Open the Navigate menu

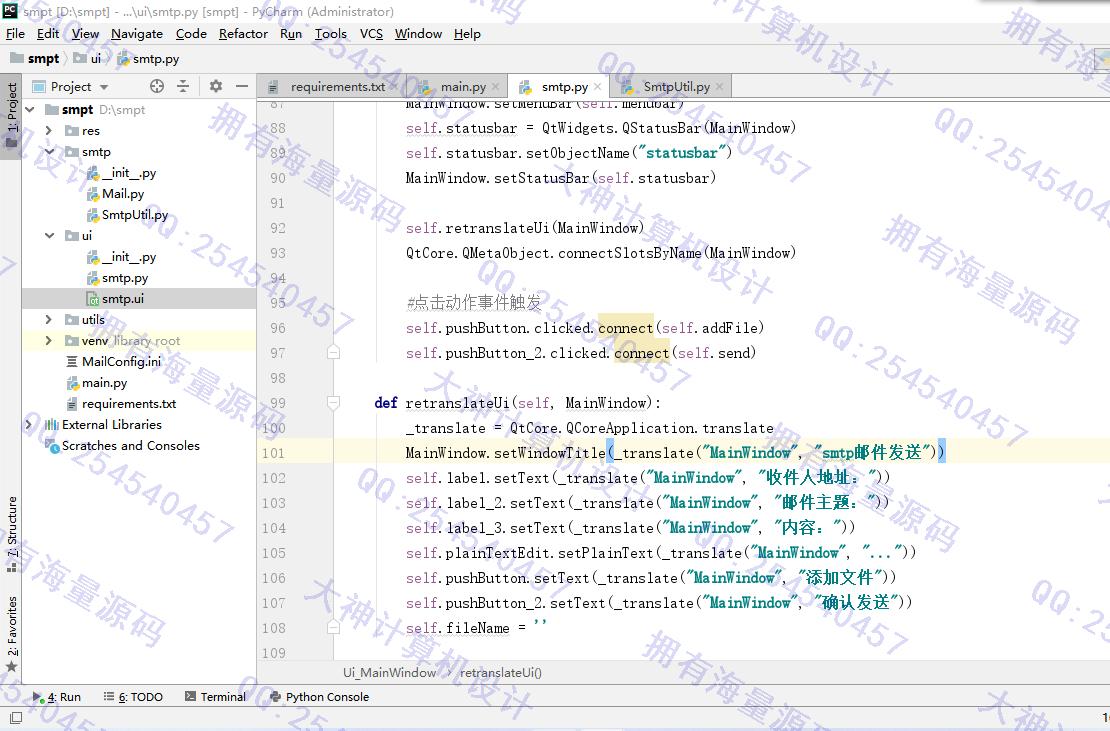coord(137,34)
